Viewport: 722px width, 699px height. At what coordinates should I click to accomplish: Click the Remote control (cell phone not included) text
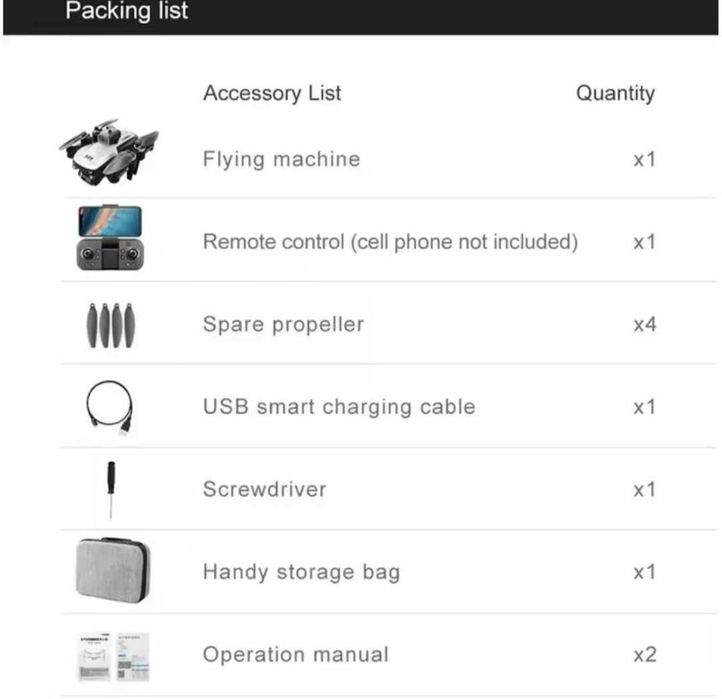coord(390,242)
